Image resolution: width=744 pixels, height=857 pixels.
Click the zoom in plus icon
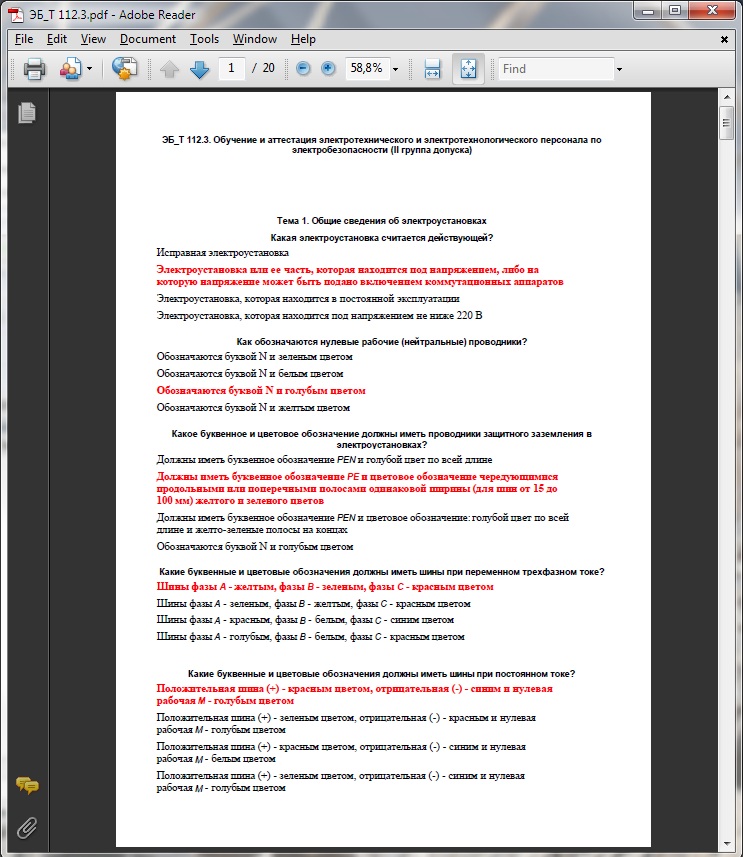coord(327,69)
